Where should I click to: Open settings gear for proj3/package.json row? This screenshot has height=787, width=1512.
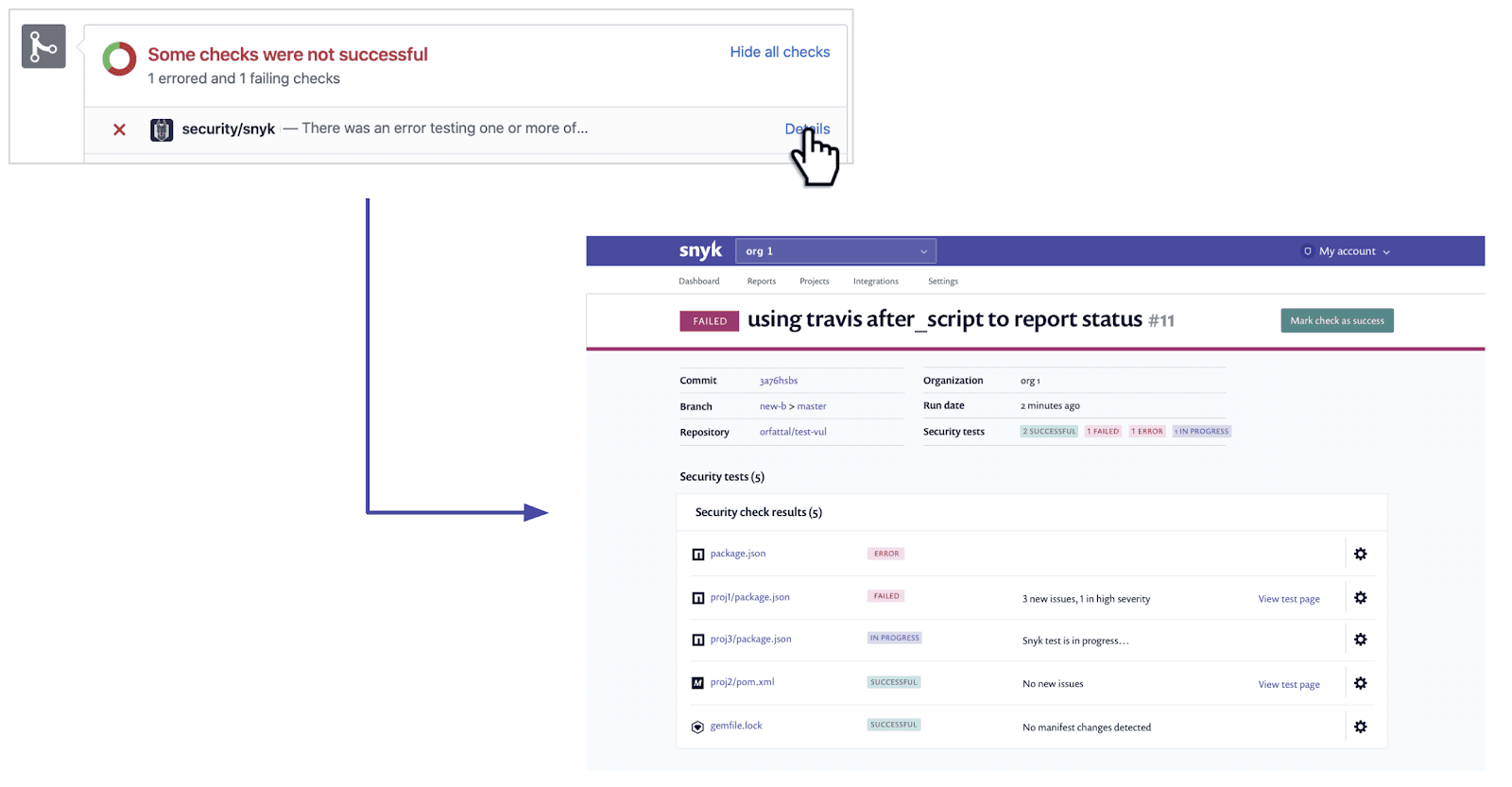[x=1360, y=640]
